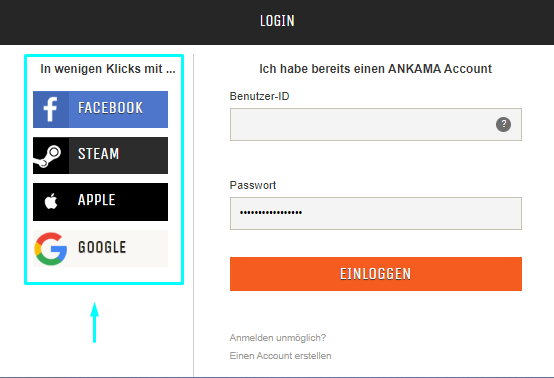Continue with the GOOGLE text label

pyautogui.click(x=102, y=247)
